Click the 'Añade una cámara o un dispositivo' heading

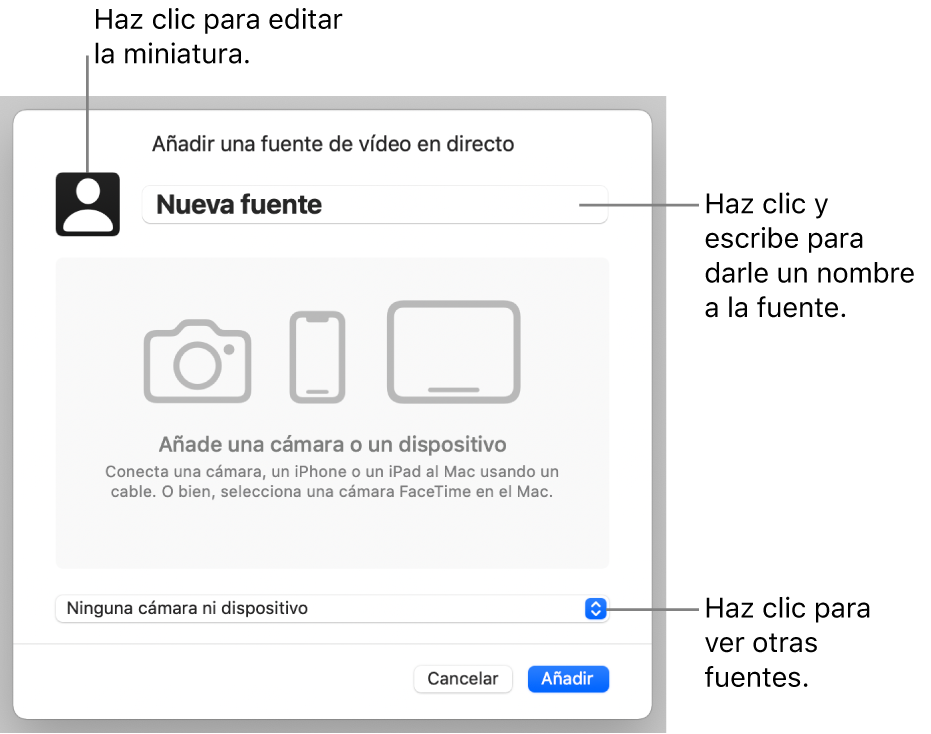point(332,444)
